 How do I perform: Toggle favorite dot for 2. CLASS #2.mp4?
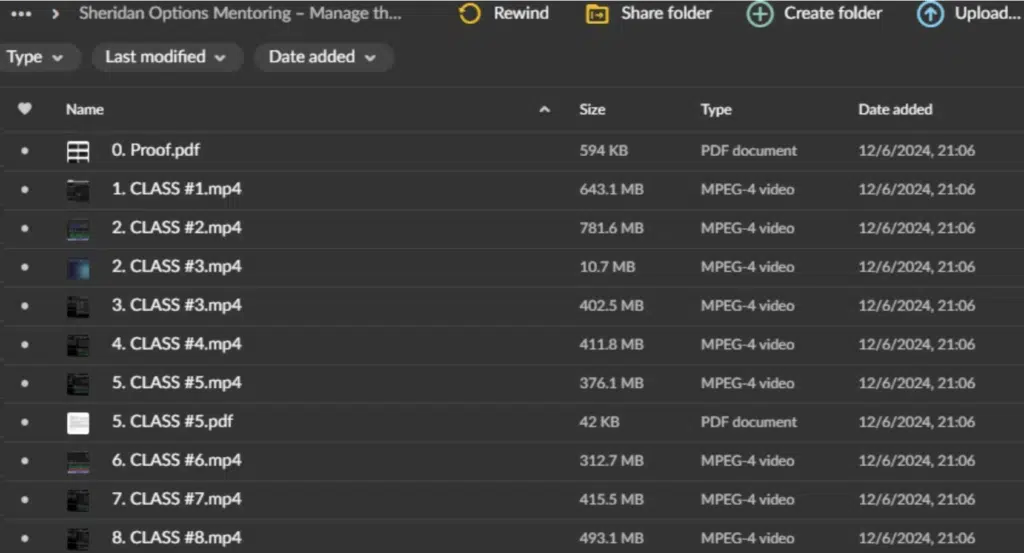tap(24, 229)
